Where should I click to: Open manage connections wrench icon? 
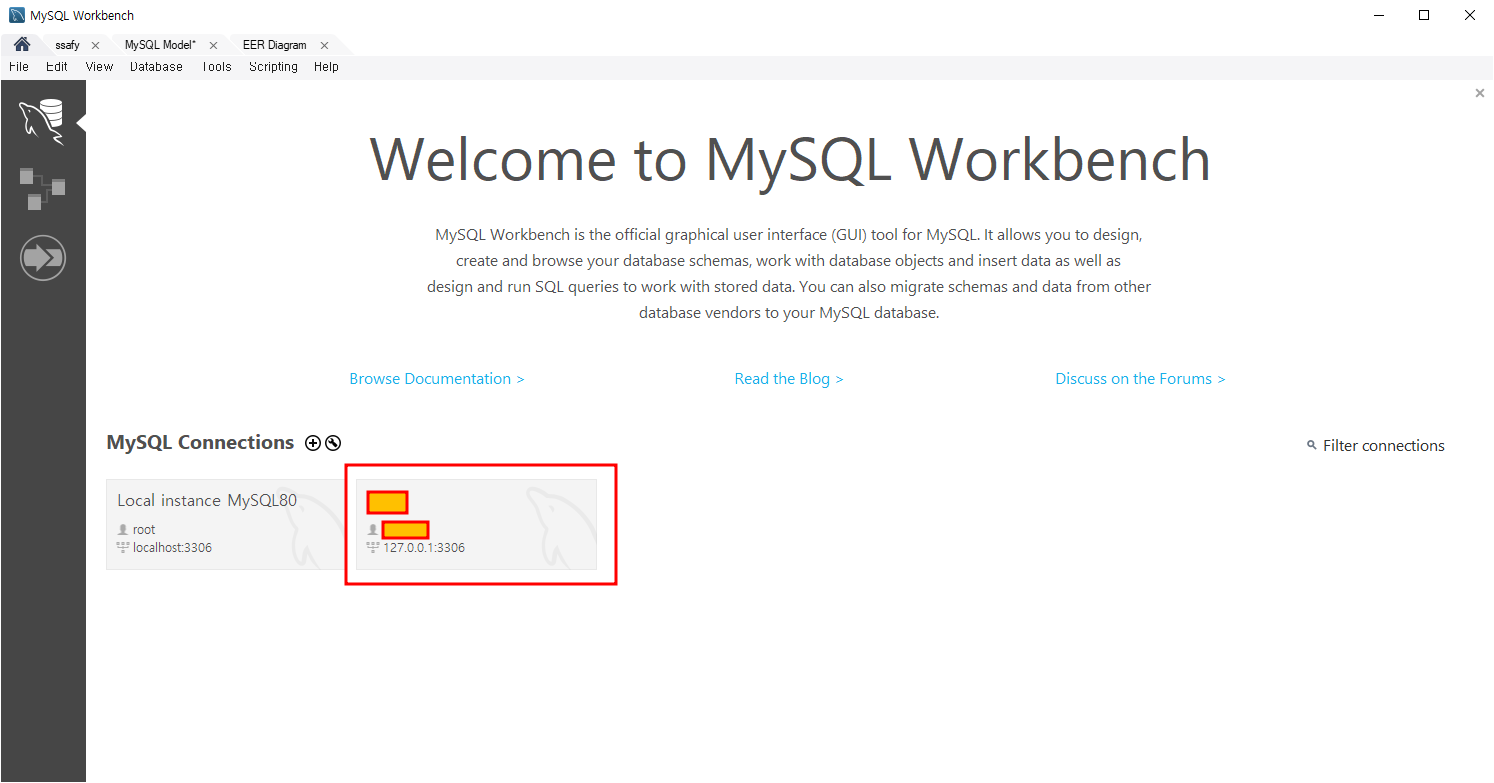pos(333,443)
